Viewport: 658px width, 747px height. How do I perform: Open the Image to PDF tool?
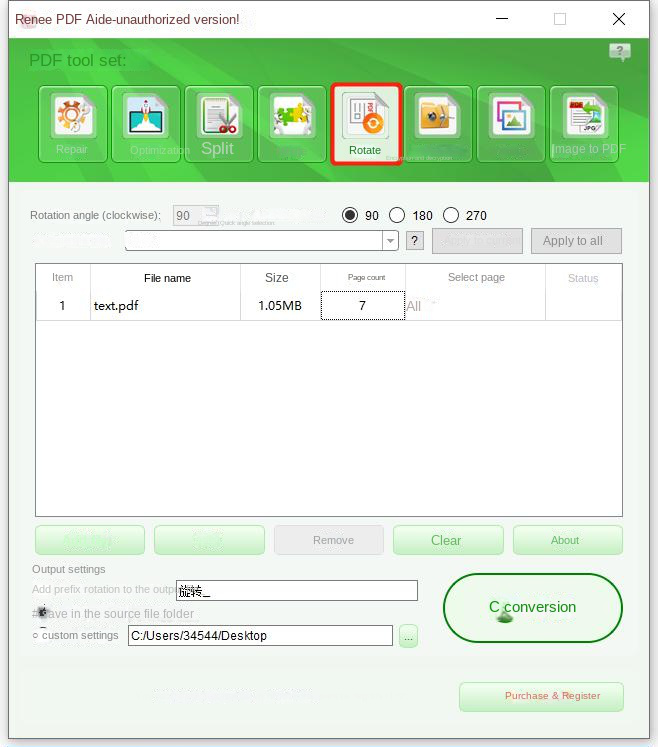click(x=584, y=124)
